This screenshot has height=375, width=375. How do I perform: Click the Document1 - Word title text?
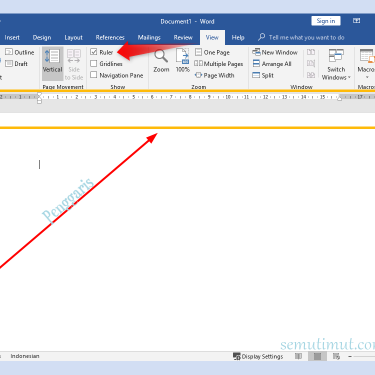(187, 21)
